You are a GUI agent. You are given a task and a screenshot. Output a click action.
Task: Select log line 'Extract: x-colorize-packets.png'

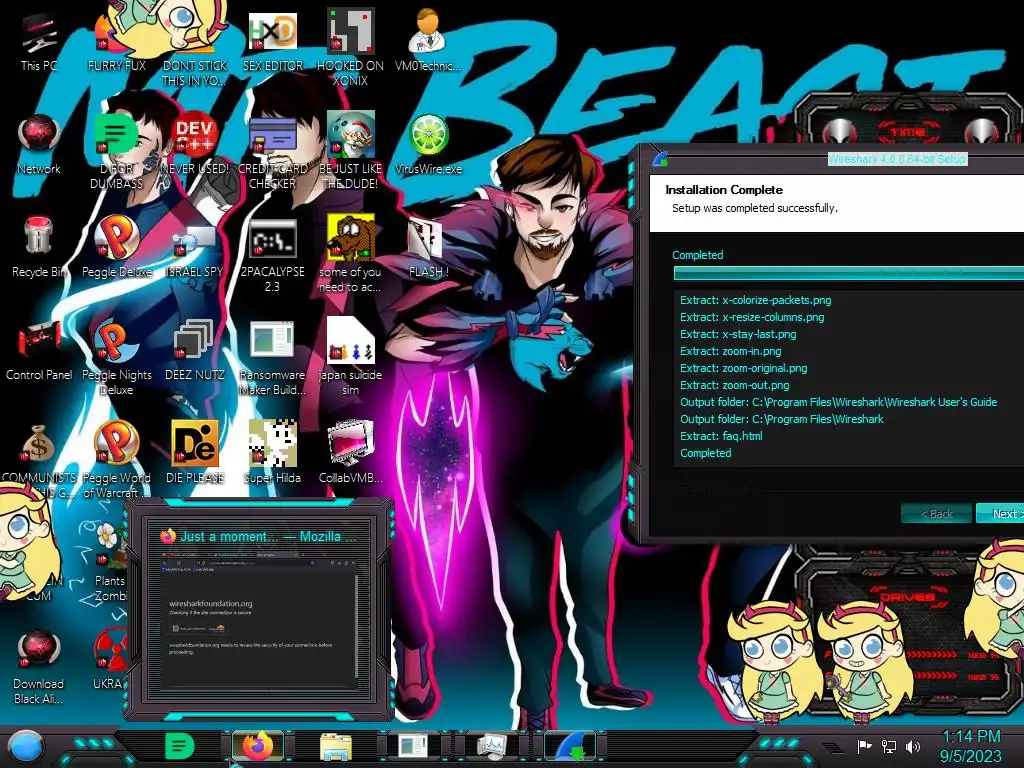(x=756, y=300)
